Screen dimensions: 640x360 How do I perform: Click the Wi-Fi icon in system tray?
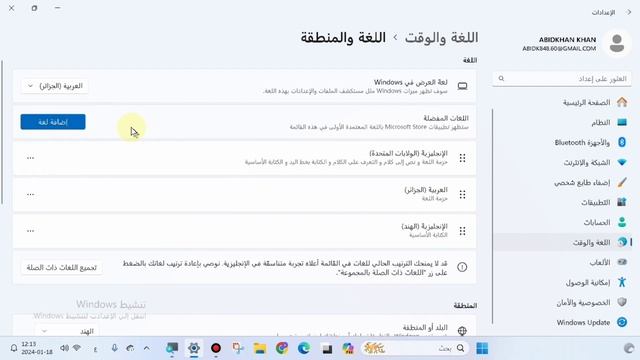pyautogui.click(x=77, y=348)
